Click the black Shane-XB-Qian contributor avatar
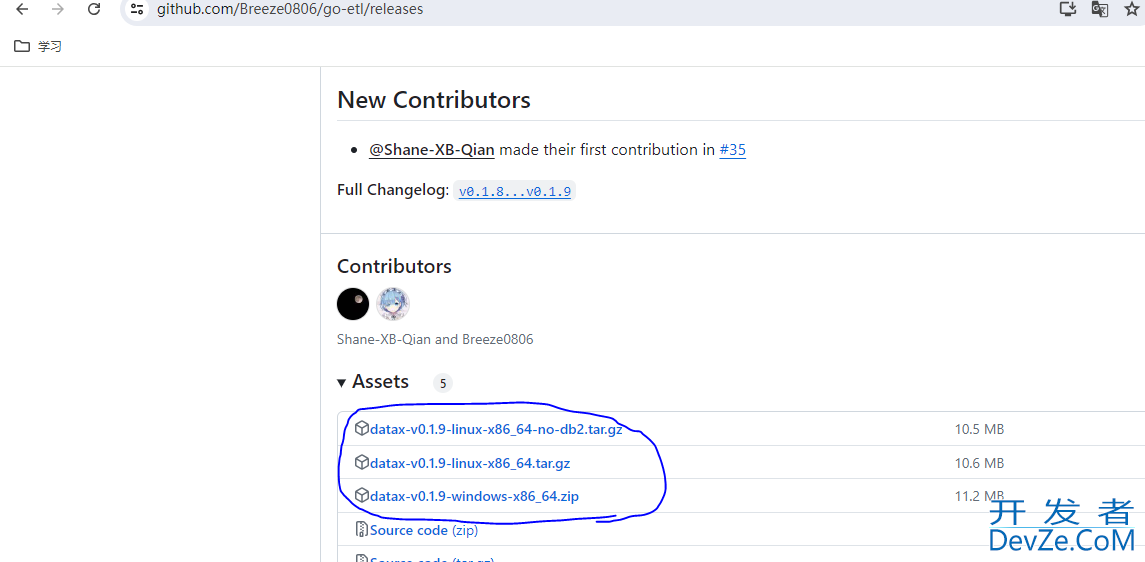The height and width of the screenshot is (562, 1145). [353, 304]
